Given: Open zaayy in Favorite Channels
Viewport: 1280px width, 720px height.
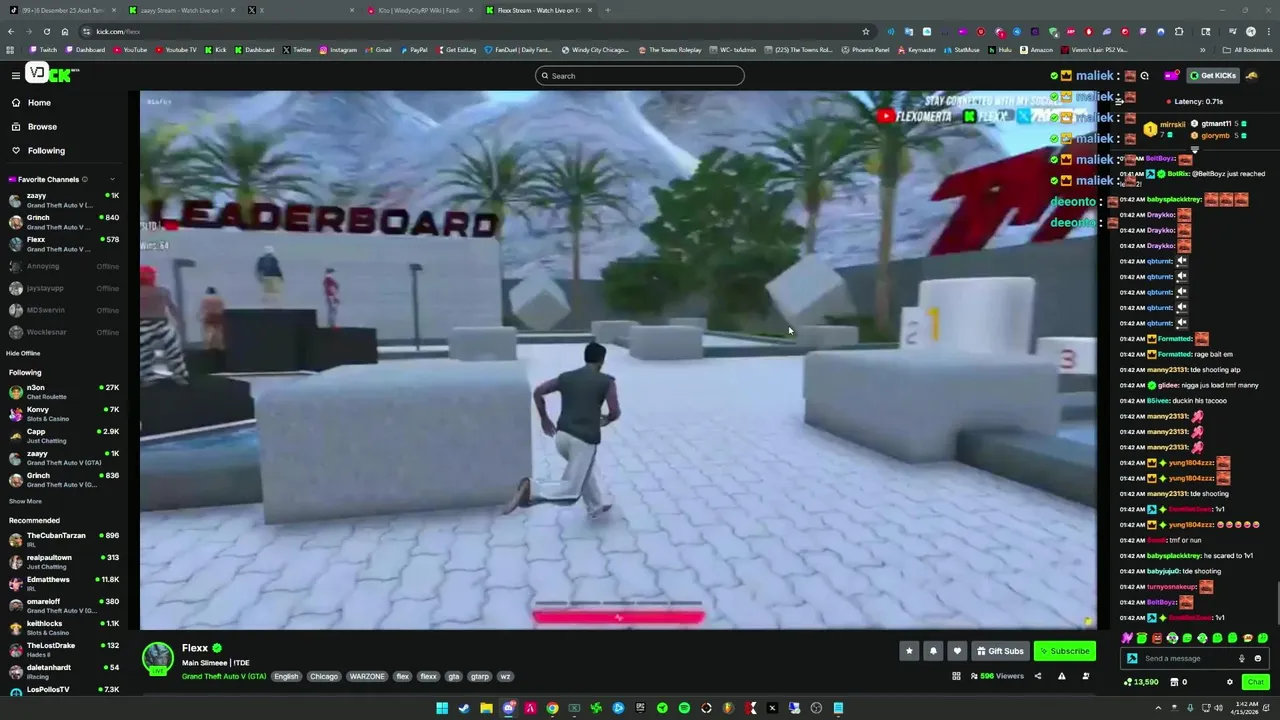Looking at the screenshot, I should point(62,200).
